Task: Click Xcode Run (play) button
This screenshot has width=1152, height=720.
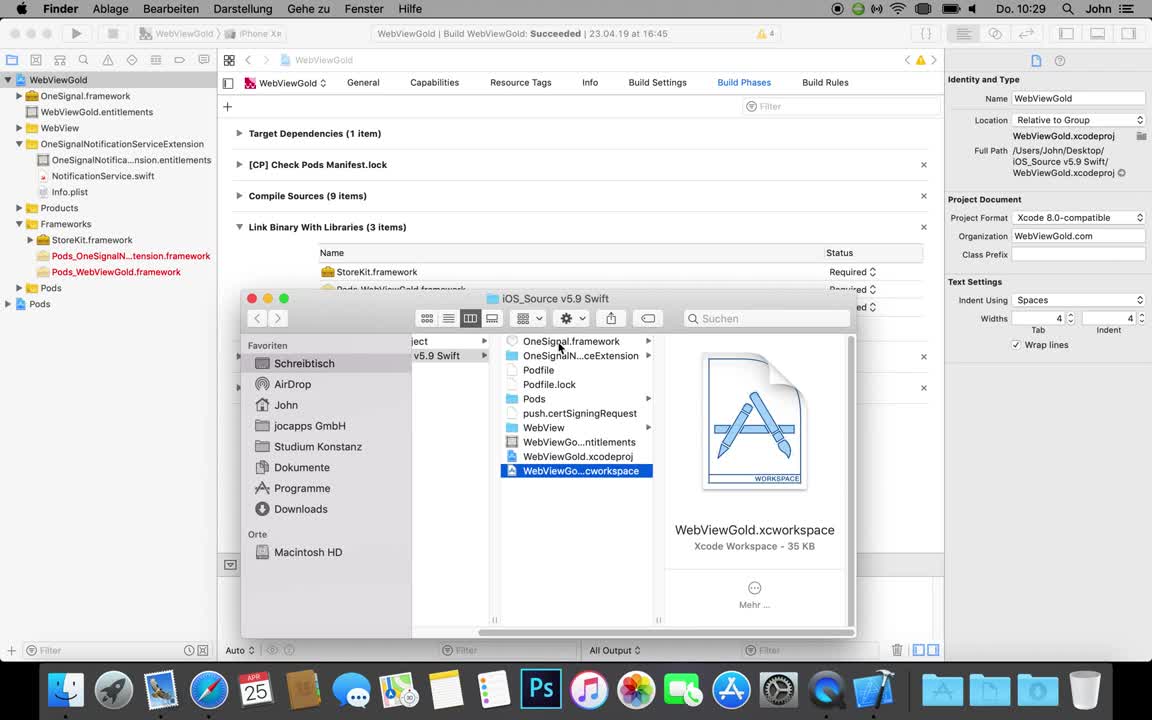Action: click(76, 34)
